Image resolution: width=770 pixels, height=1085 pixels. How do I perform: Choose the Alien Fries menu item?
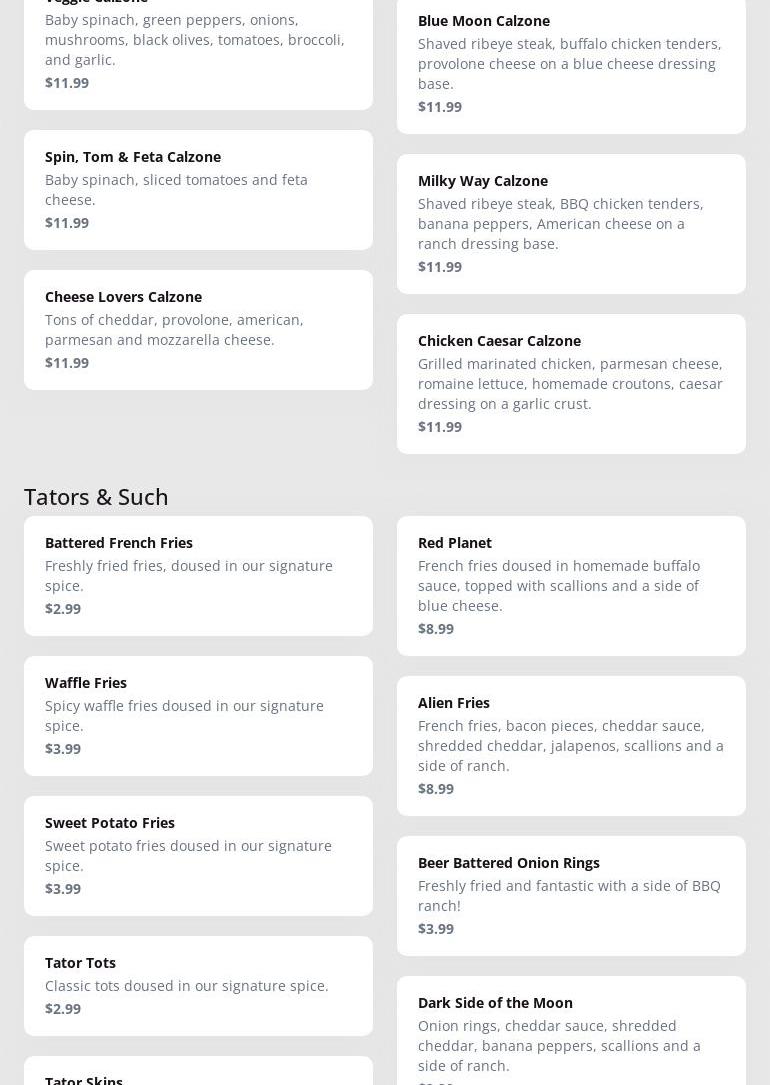coord(571,746)
